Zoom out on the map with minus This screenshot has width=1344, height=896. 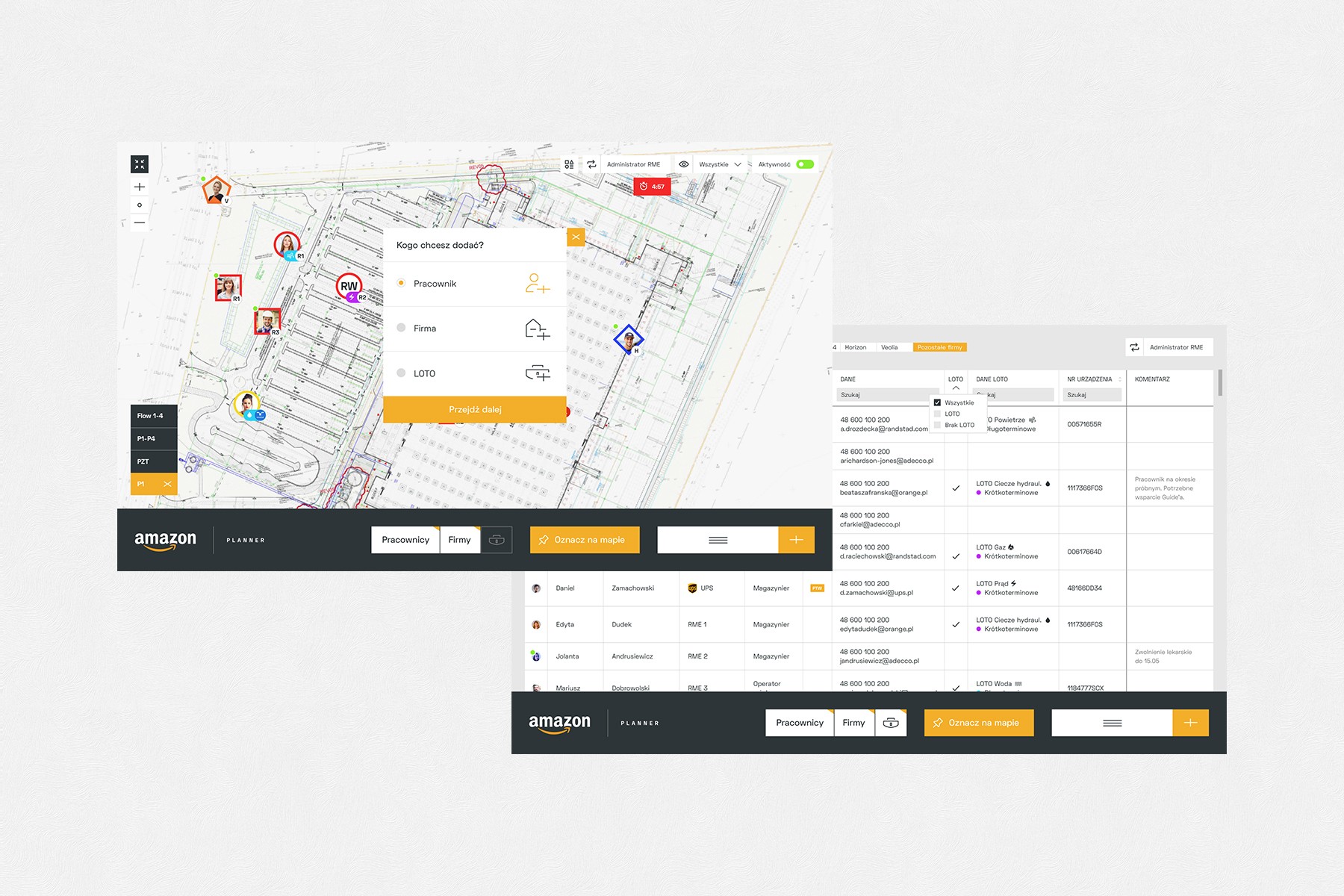click(140, 223)
